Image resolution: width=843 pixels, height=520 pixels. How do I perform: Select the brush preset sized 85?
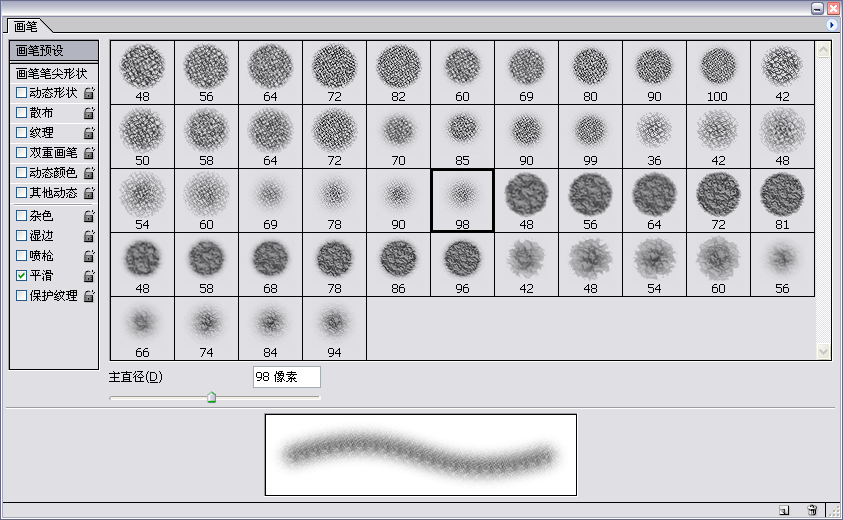click(x=462, y=137)
